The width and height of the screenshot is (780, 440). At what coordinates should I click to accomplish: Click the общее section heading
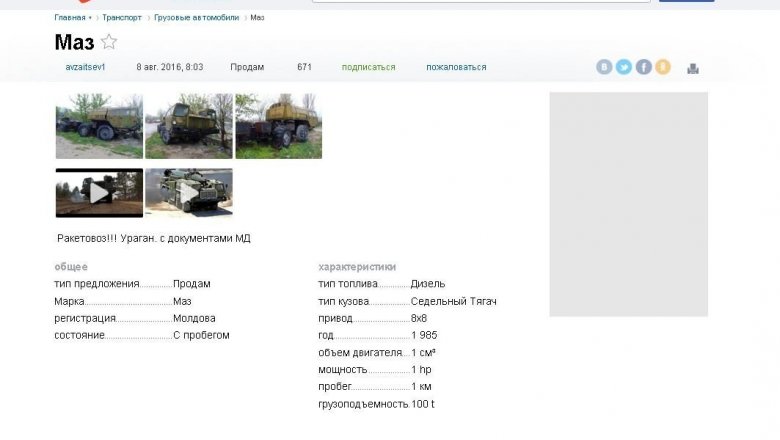pyautogui.click(x=71, y=267)
